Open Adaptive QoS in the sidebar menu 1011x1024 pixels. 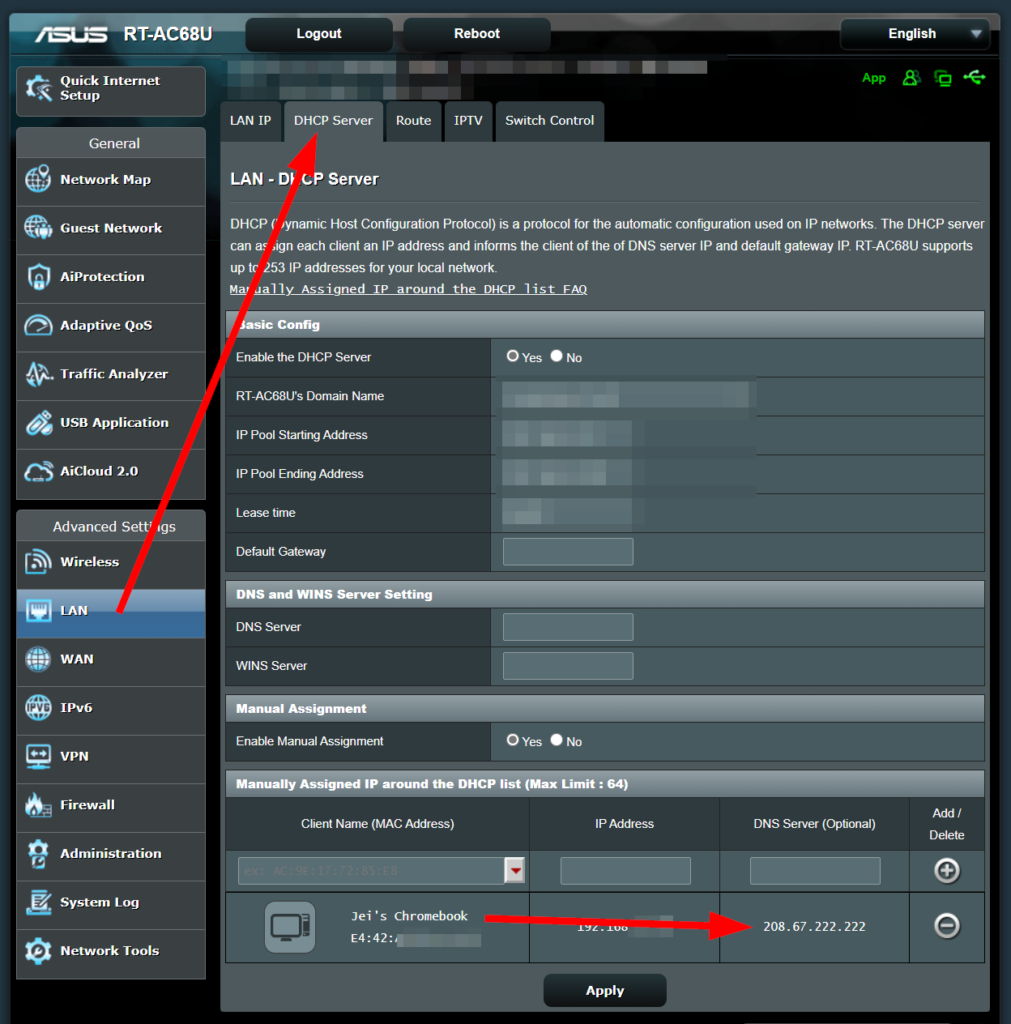click(111, 325)
